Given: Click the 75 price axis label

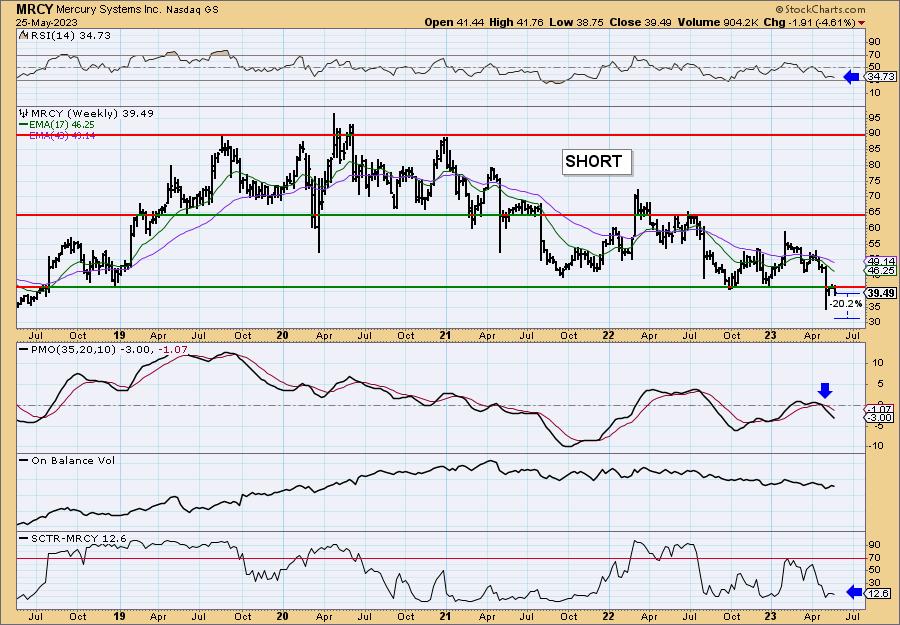Looking at the screenshot, I should [874, 180].
